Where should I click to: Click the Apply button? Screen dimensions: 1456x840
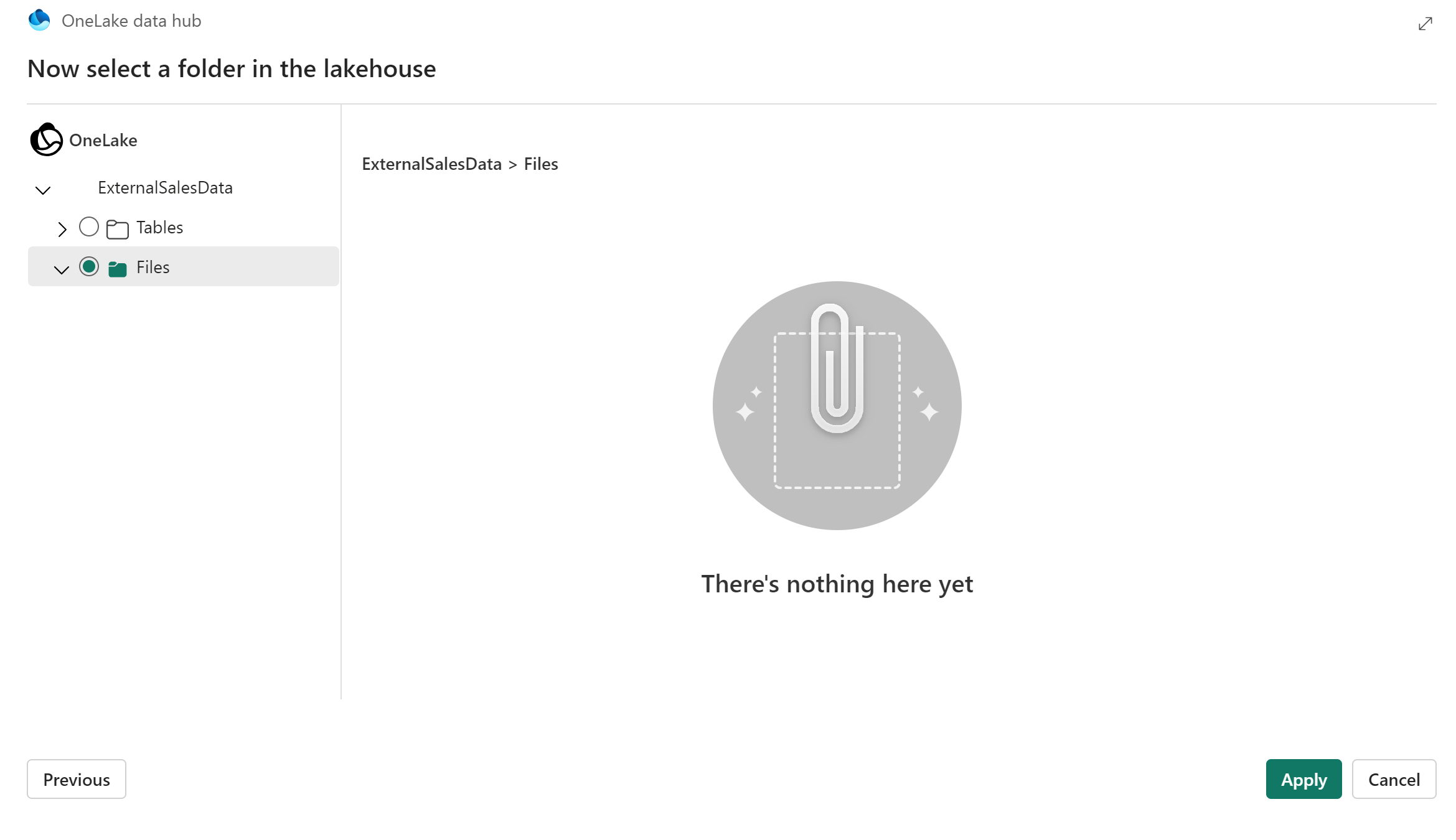point(1304,779)
